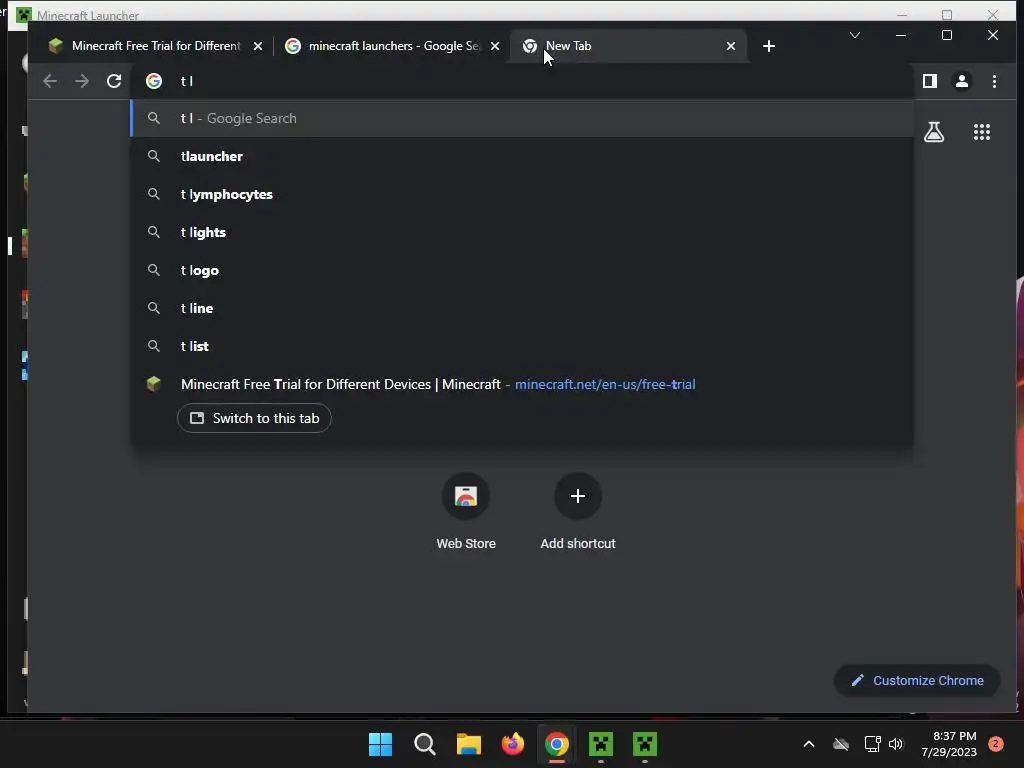Close the New Tab tab

731,46
